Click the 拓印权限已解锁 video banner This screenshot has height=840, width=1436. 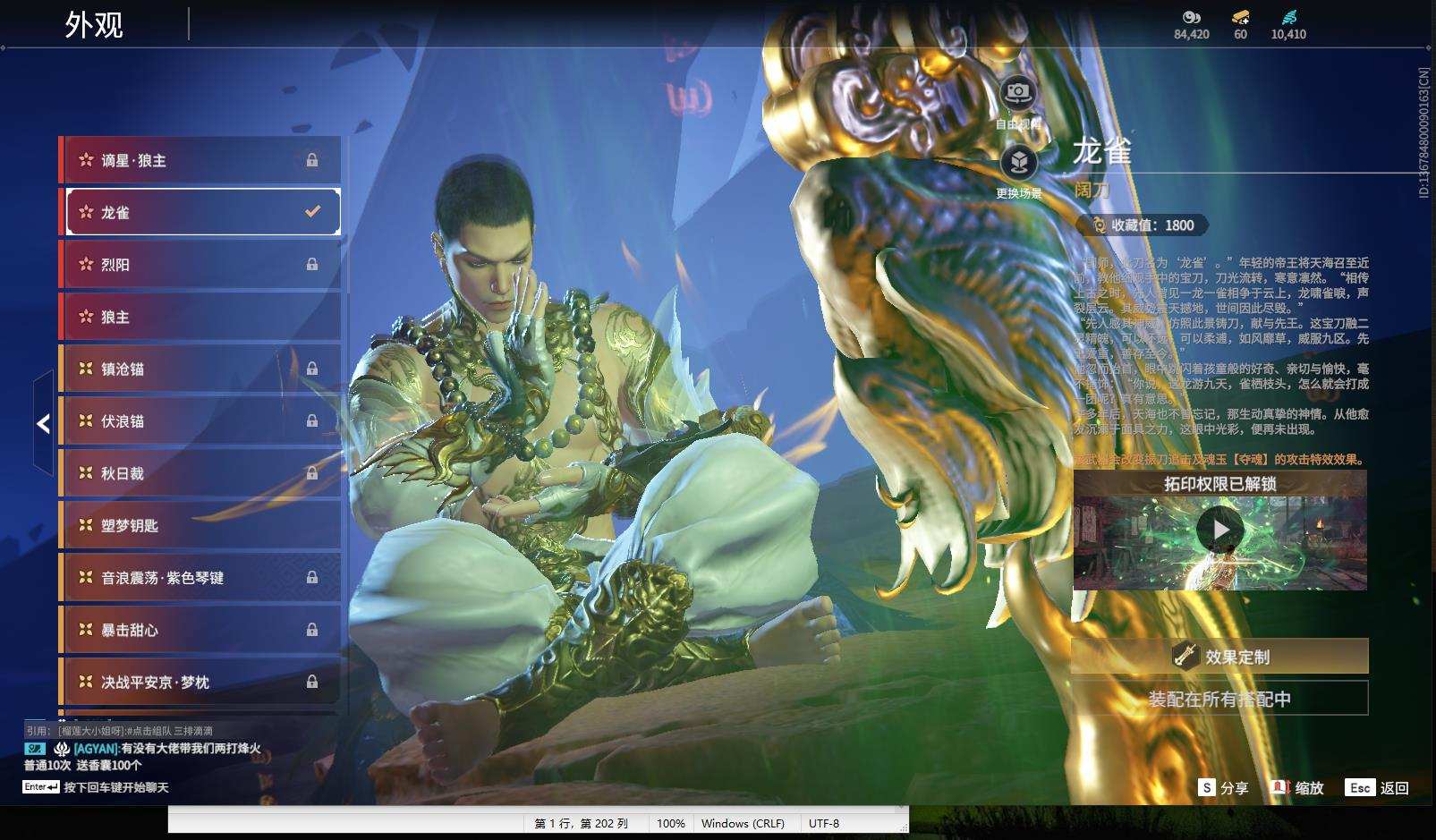coord(1219,483)
